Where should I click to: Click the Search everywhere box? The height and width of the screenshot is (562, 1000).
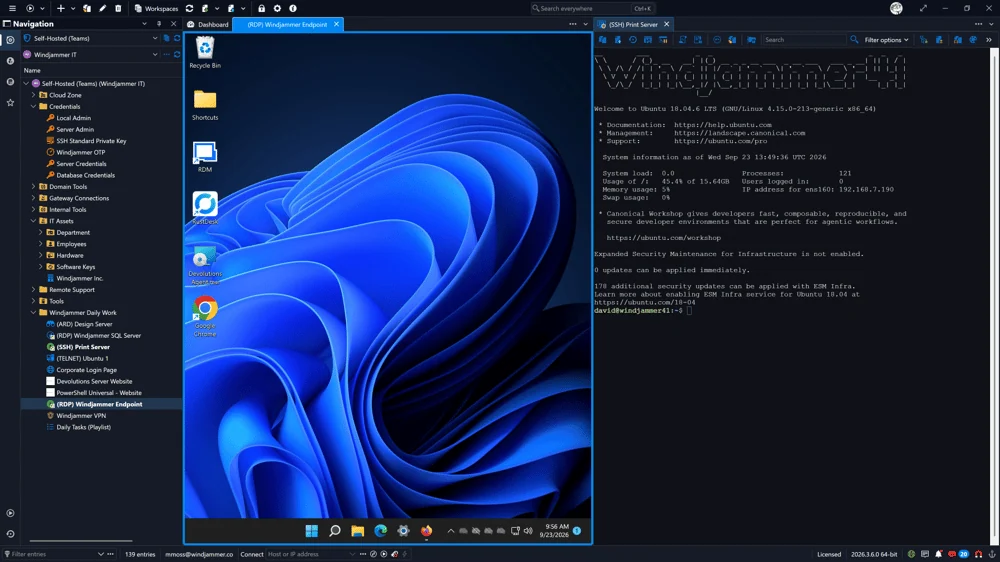click(591, 8)
